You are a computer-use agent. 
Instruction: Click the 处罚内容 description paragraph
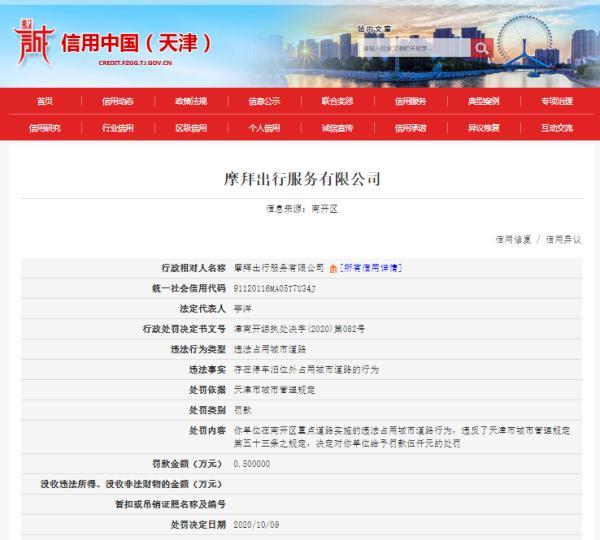click(x=402, y=437)
